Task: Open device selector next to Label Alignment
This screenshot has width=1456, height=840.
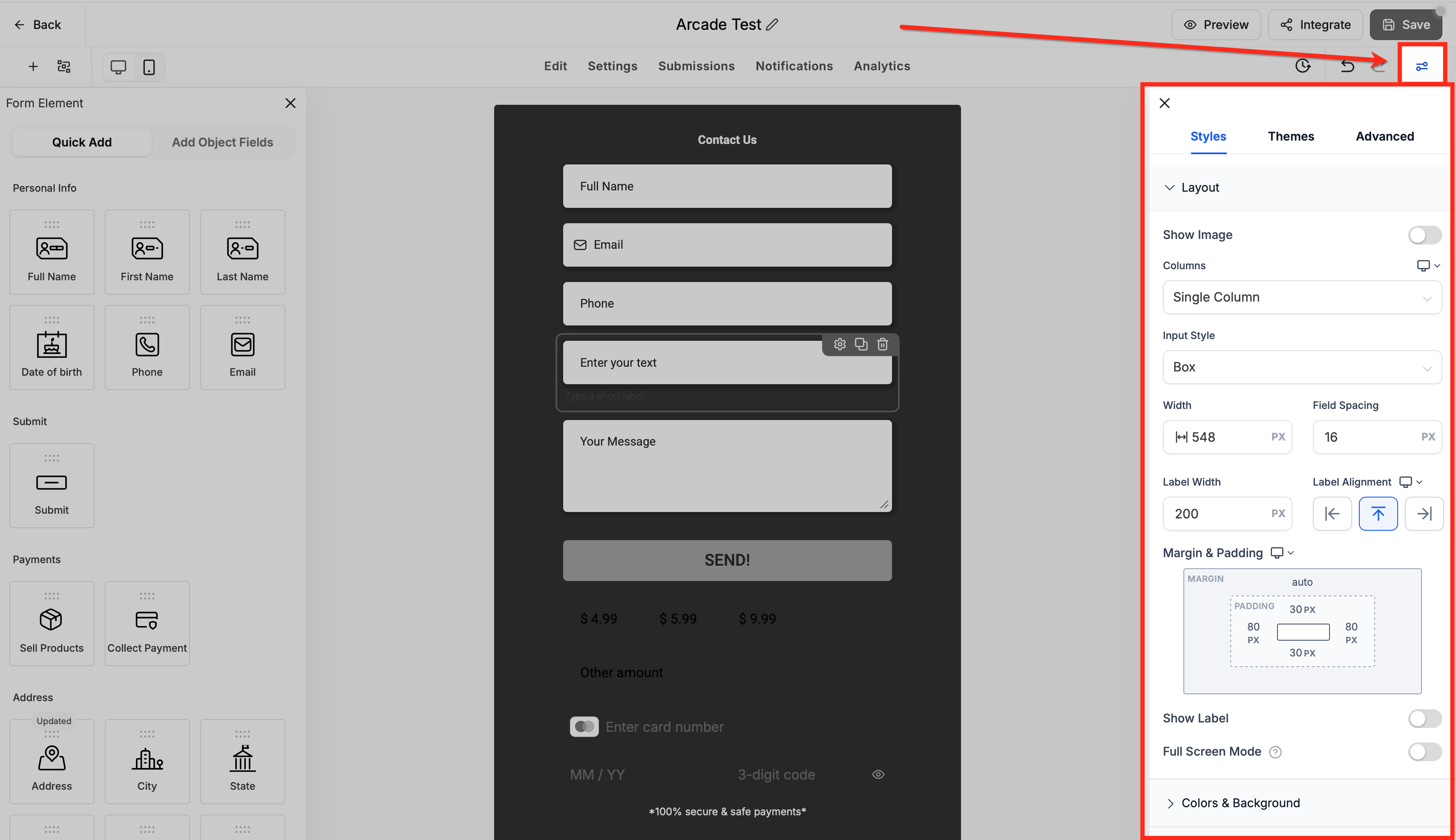Action: [1411, 482]
